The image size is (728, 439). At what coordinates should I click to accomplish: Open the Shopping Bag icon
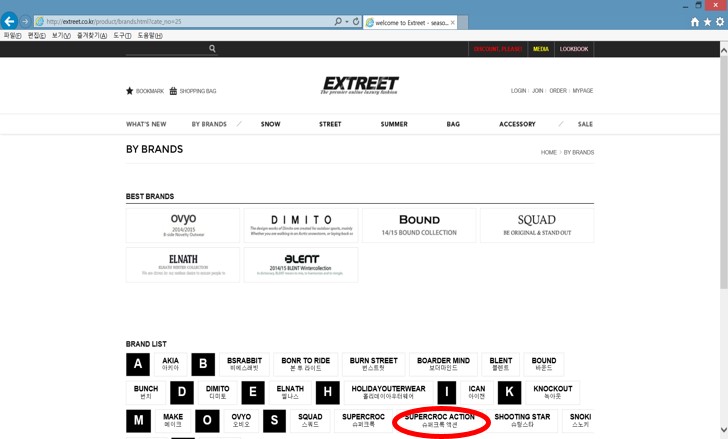(x=173, y=90)
